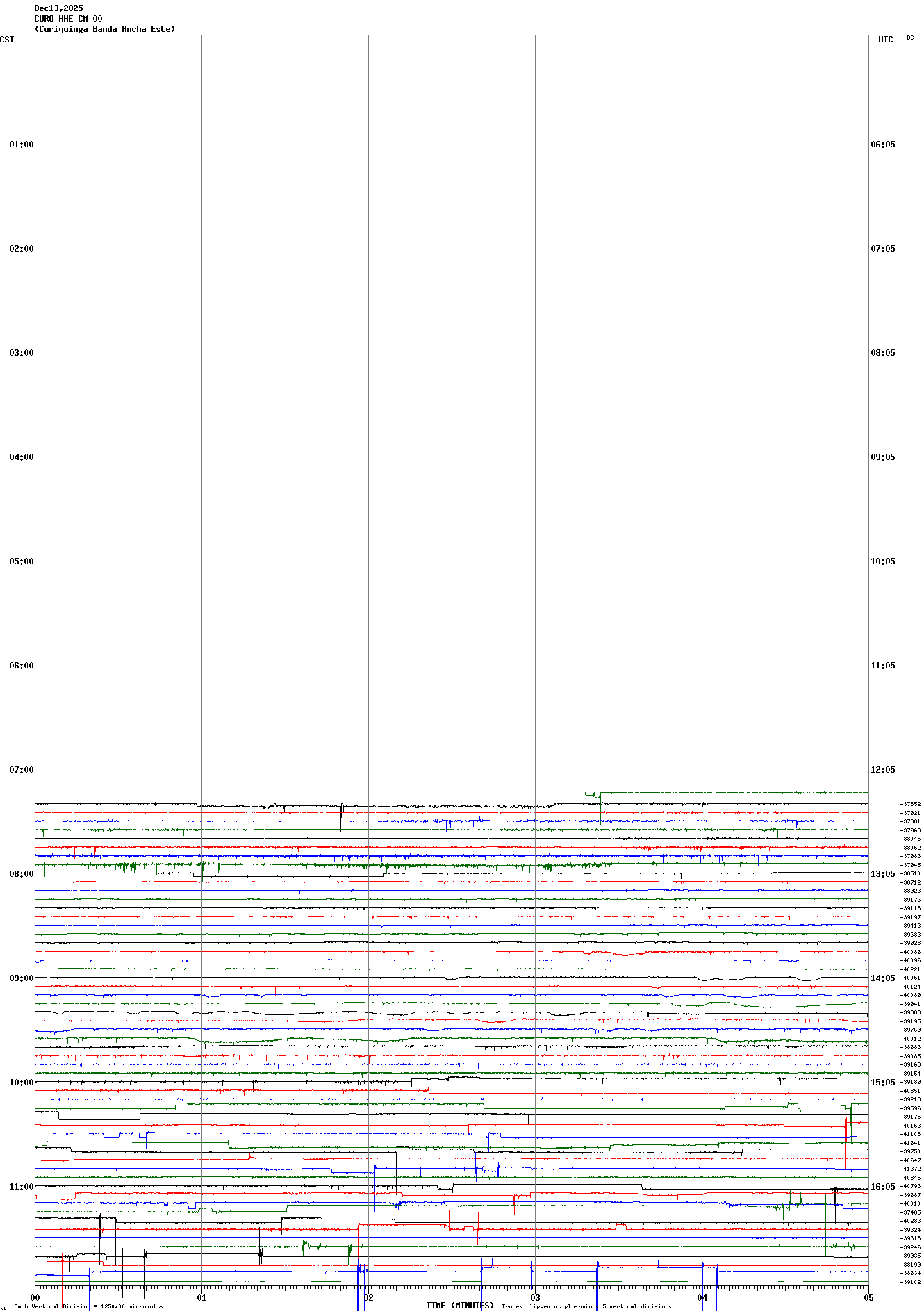
Task: Select the -39102 trace offset value
Action: [x=910, y=1282]
